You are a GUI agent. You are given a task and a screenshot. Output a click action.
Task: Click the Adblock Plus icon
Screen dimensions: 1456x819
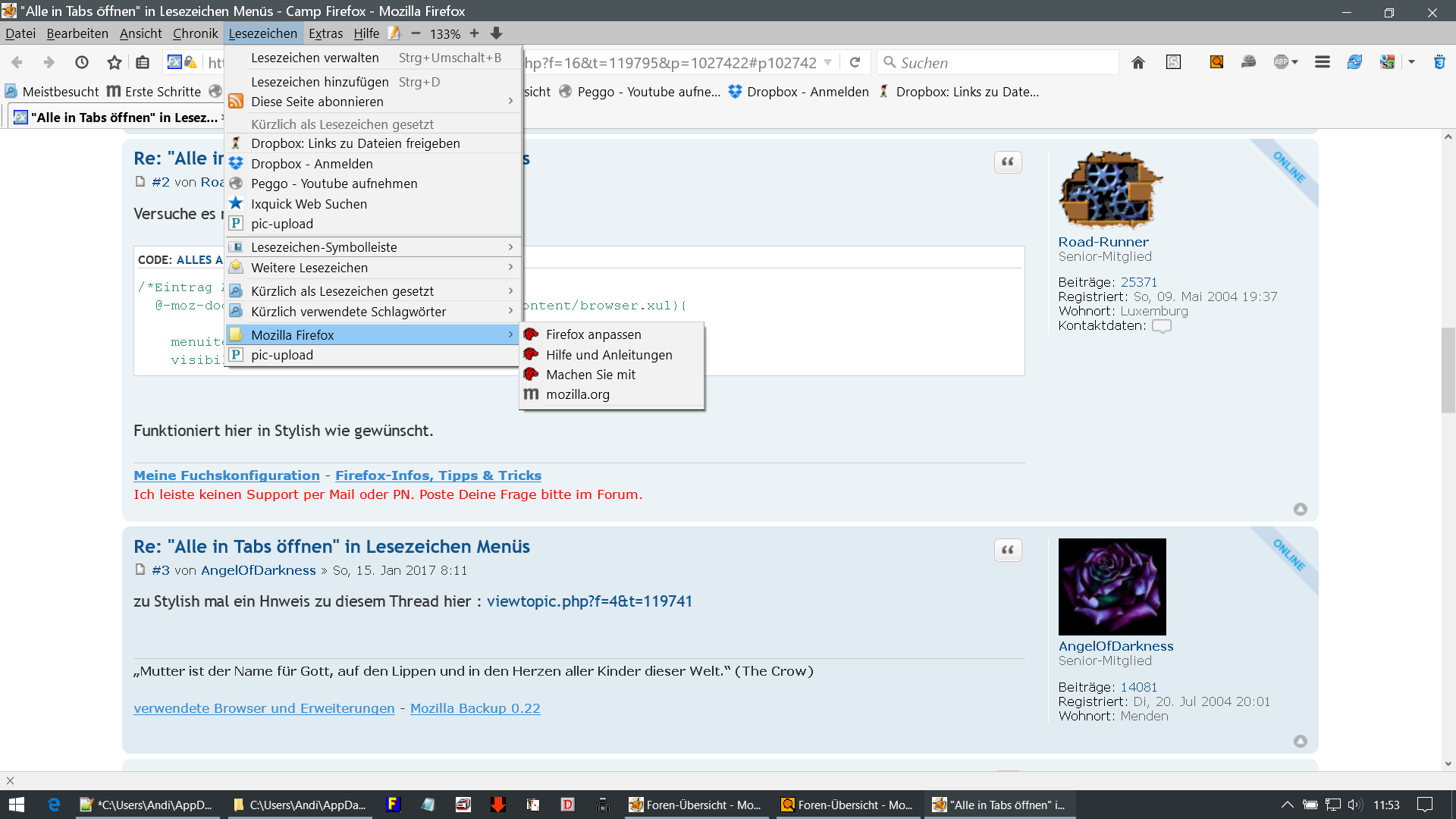coord(1281,63)
